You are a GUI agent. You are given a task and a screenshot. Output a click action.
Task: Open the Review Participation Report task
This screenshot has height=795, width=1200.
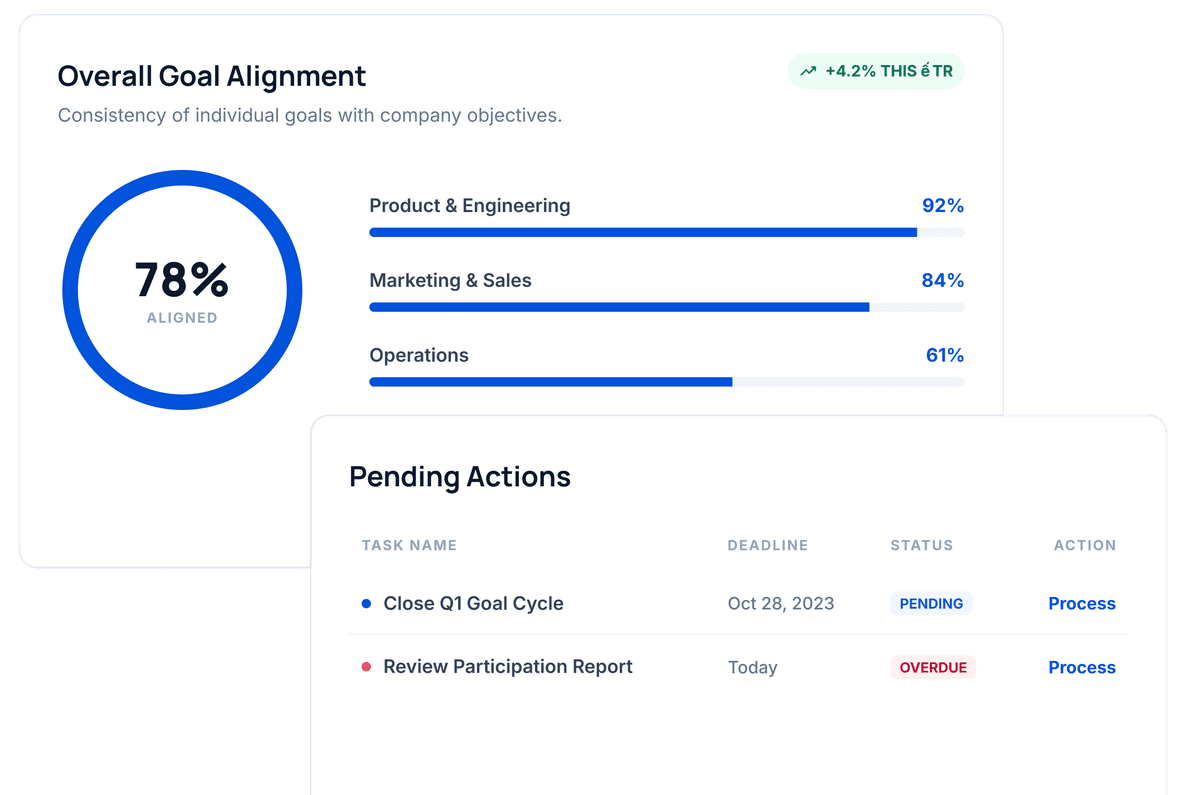(x=508, y=666)
